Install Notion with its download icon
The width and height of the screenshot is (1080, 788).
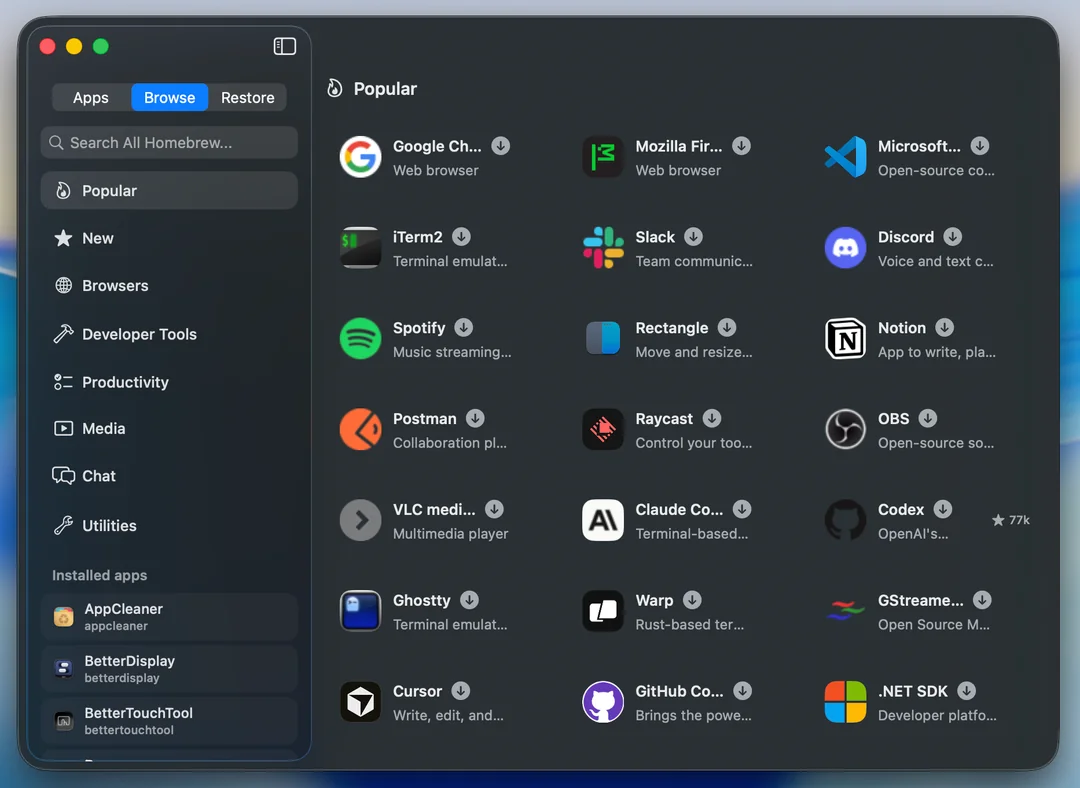pos(944,328)
